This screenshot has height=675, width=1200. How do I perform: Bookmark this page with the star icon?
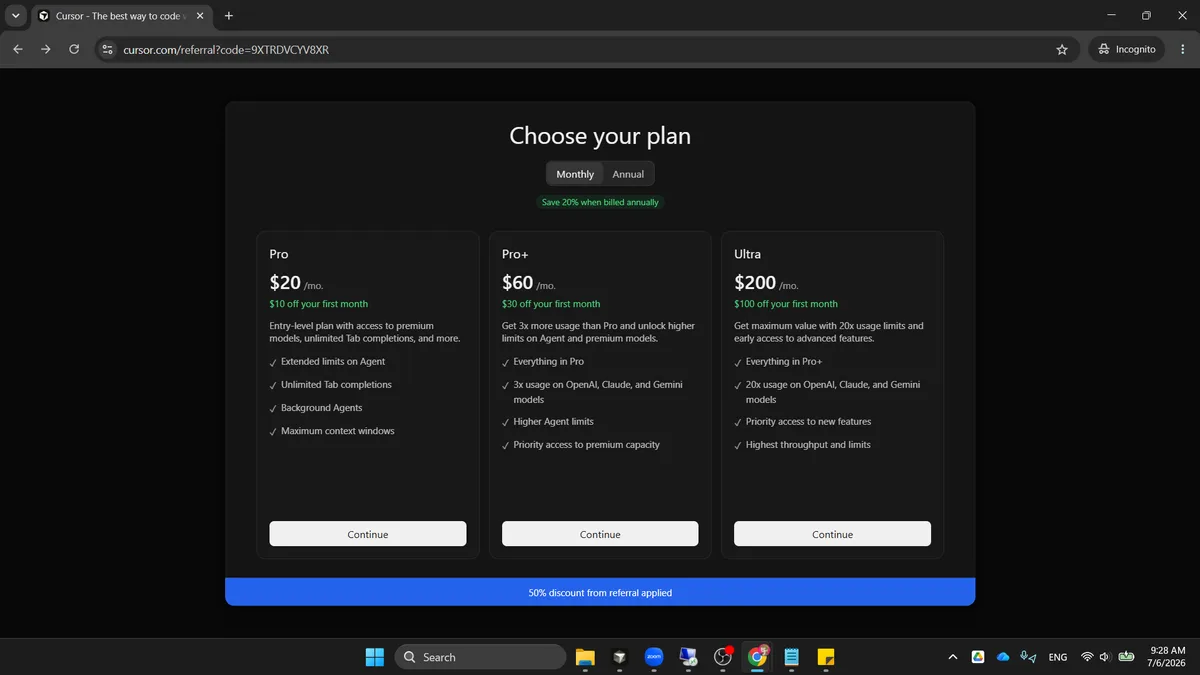point(1062,49)
